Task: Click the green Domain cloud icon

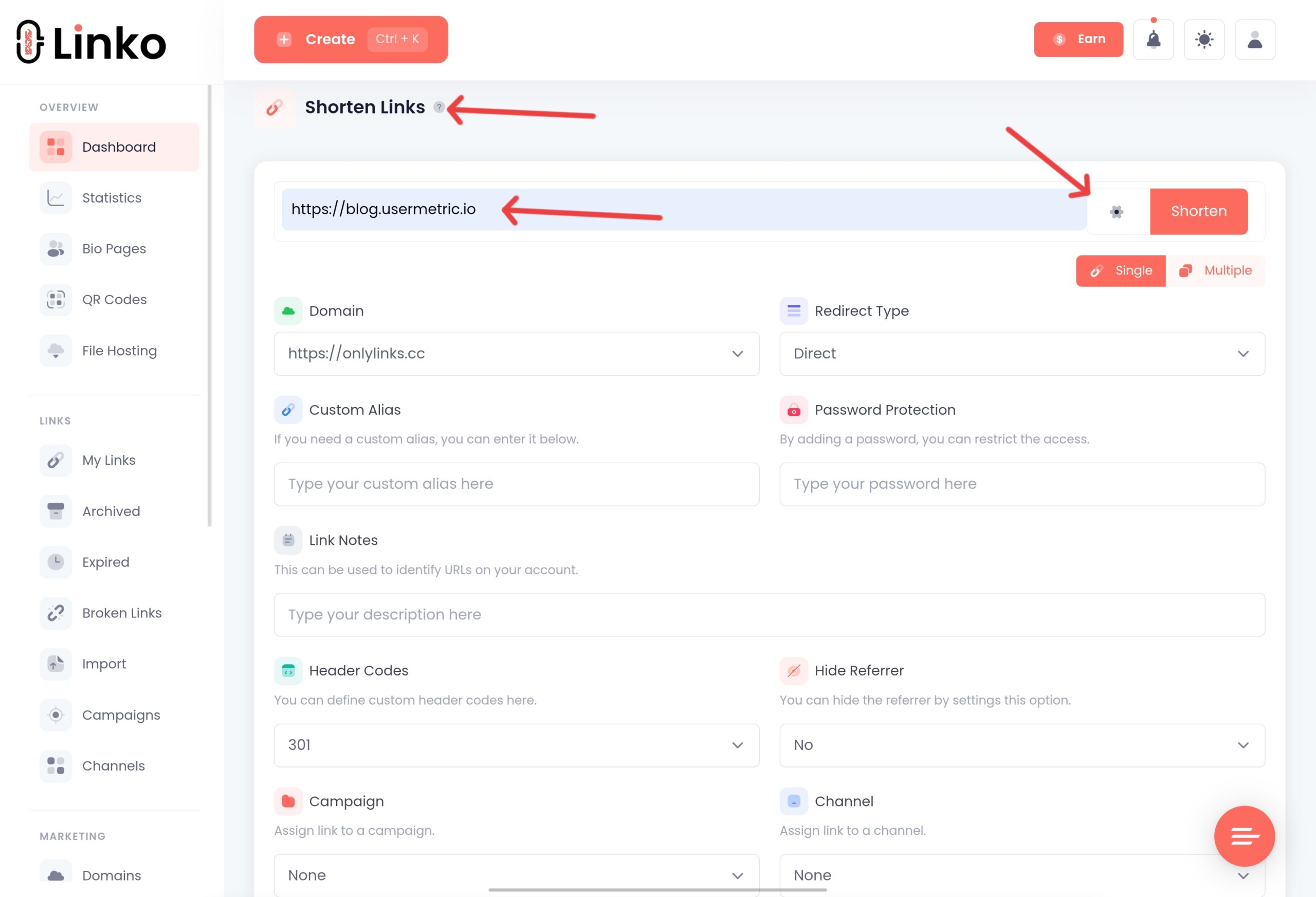Action: [288, 311]
